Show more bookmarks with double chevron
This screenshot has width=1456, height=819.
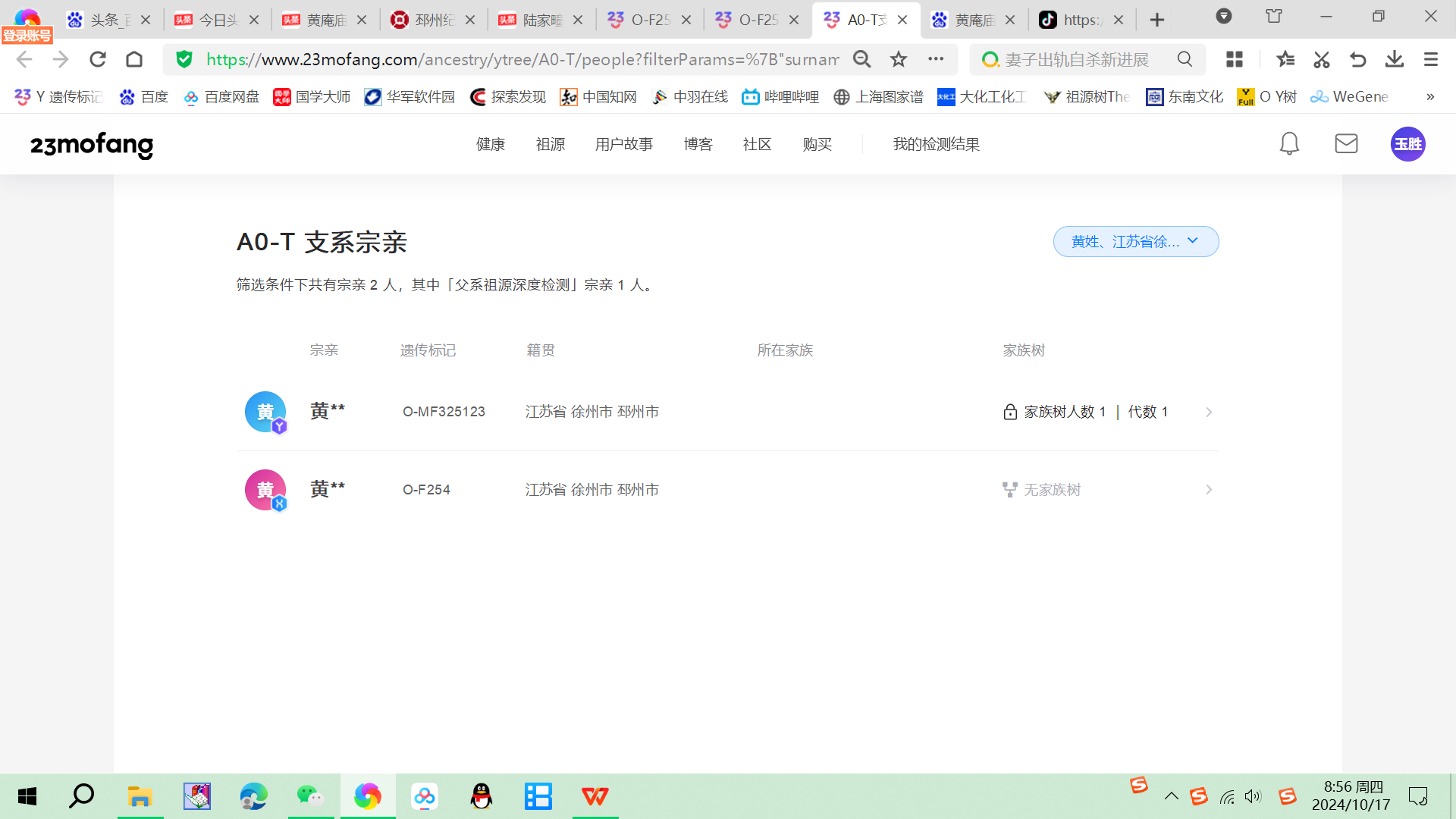[x=1430, y=96]
